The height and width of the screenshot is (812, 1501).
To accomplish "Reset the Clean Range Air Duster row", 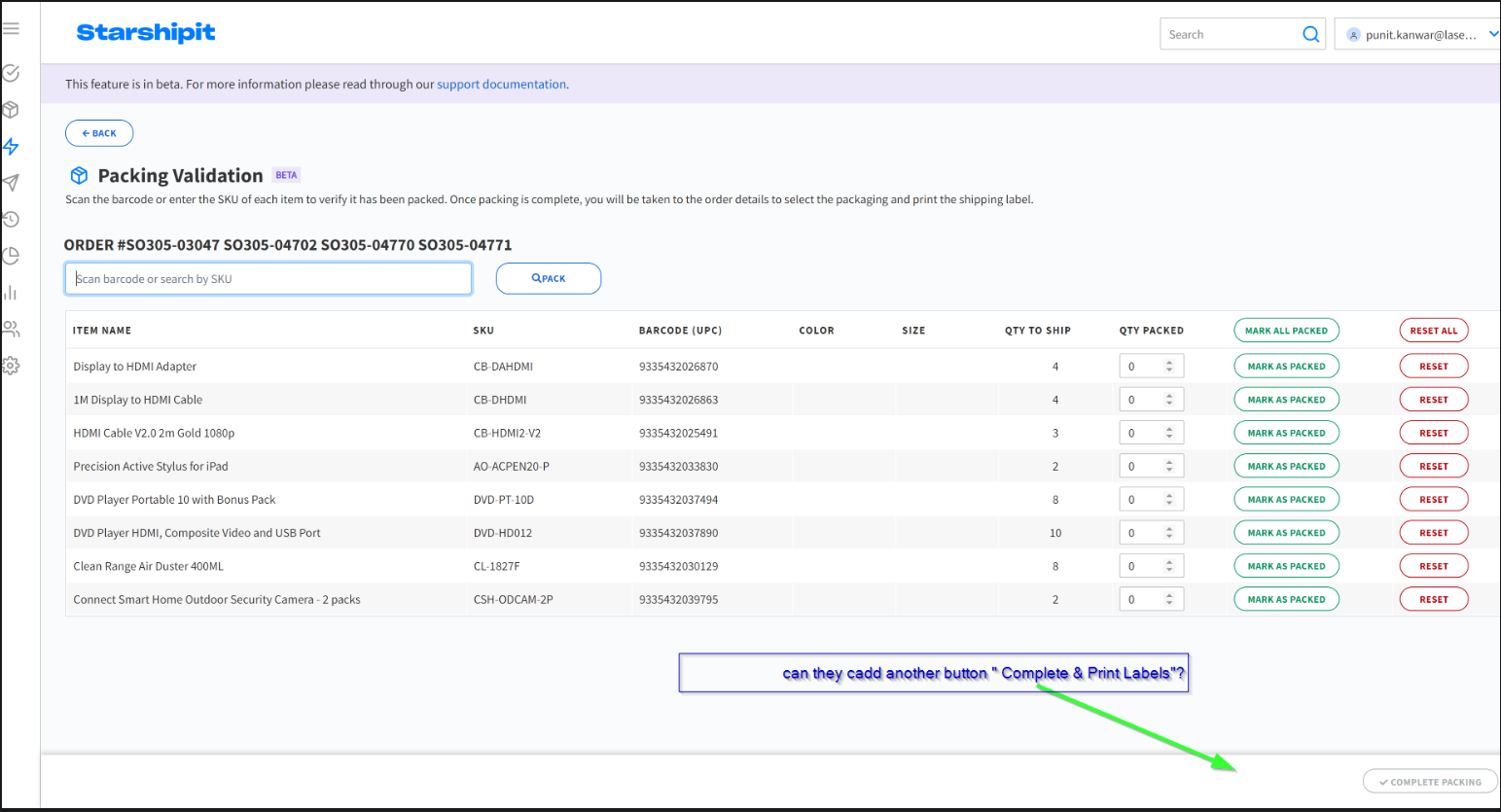I will (1434, 566).
